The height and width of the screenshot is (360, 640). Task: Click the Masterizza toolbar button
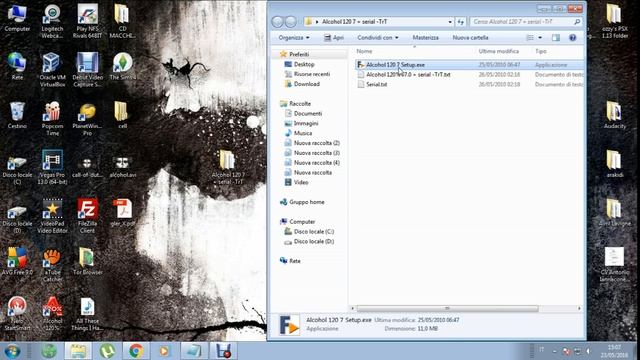click(x=425, y=38)
